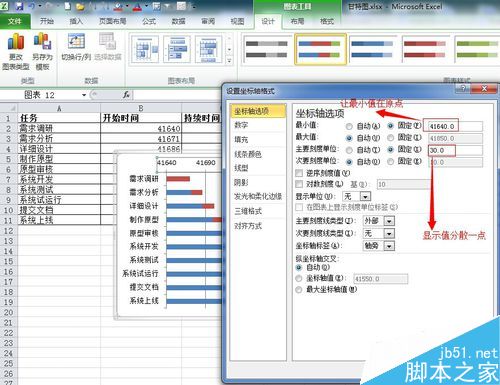Select Fixed radio for minor unit (次要刻度单位)
Image resolution: width=500 pixels, height=385 pixels.
391,162
